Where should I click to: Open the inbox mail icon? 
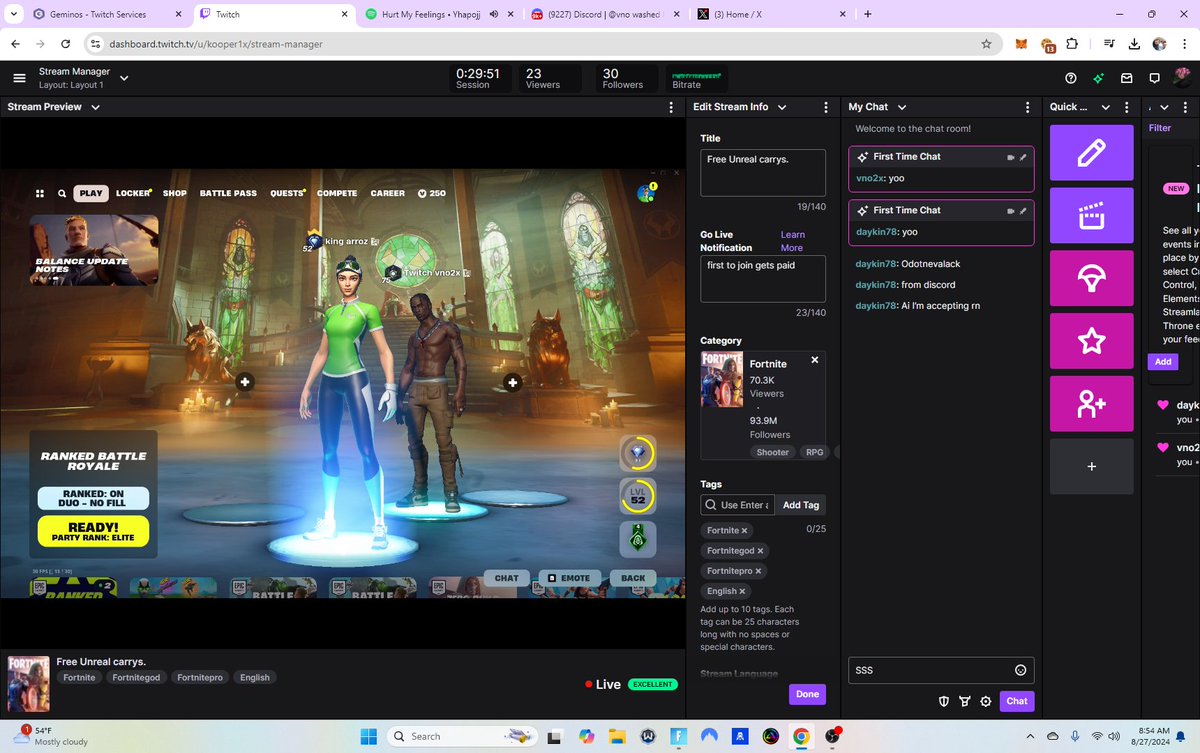(x=1126, y=78)
